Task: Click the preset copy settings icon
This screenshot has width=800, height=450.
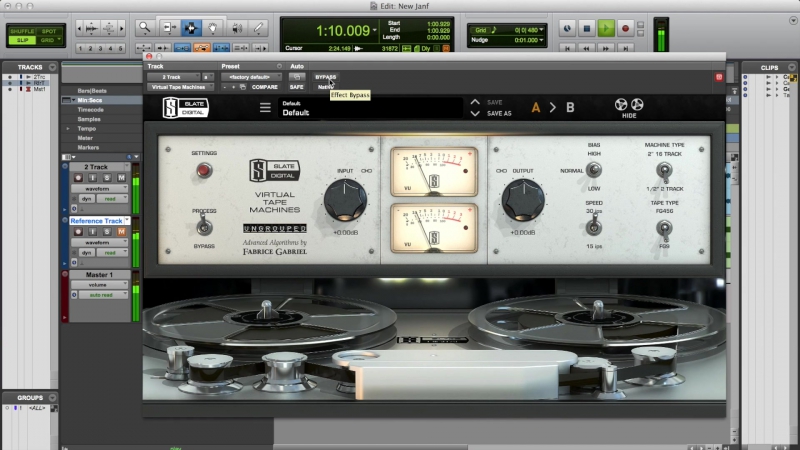Action: point(243,87)
